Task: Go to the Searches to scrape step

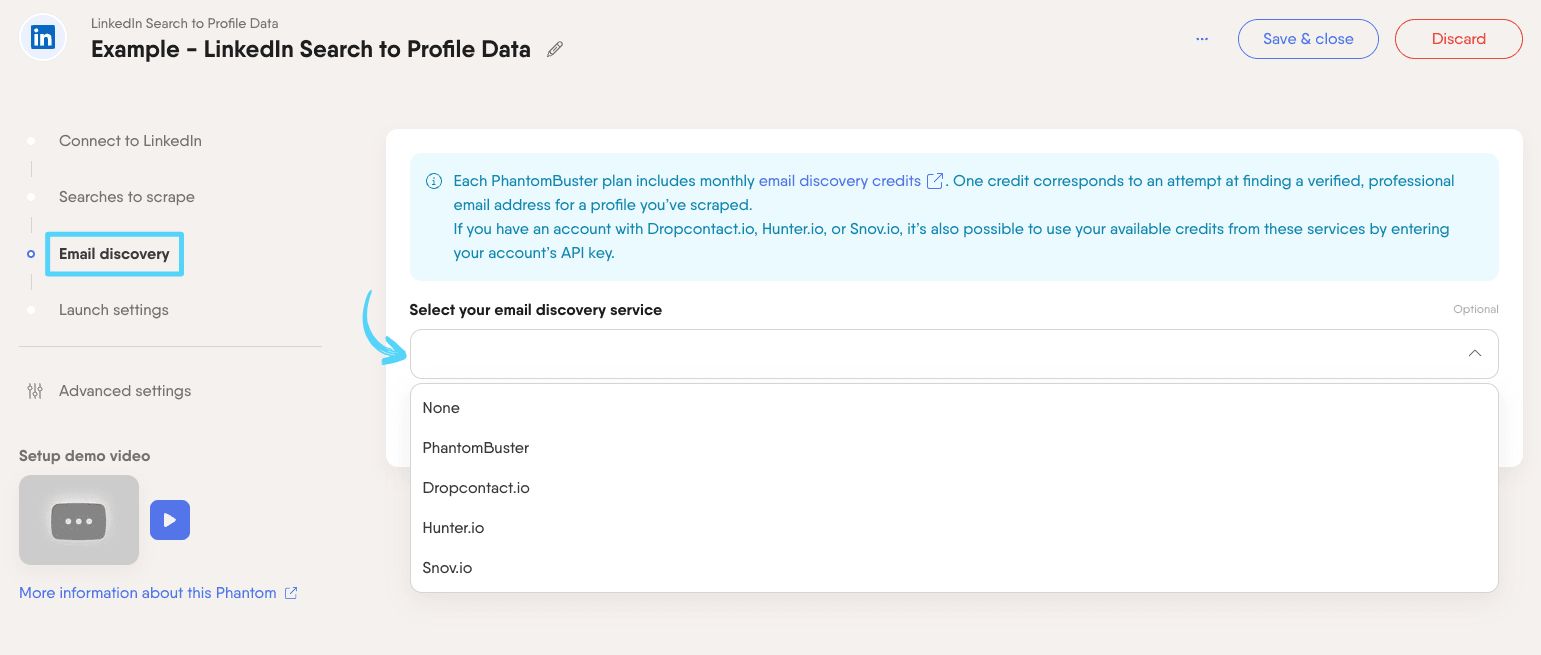Action: pos(127,197)
